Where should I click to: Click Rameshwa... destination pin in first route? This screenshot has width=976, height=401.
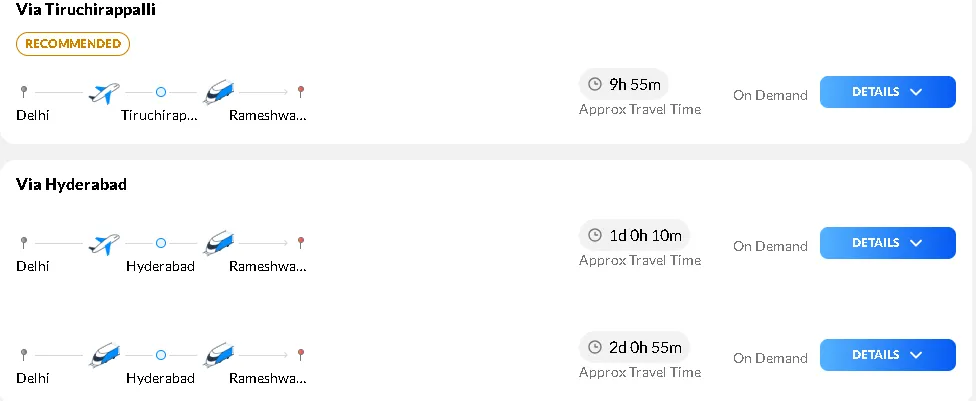coord(301,92)
